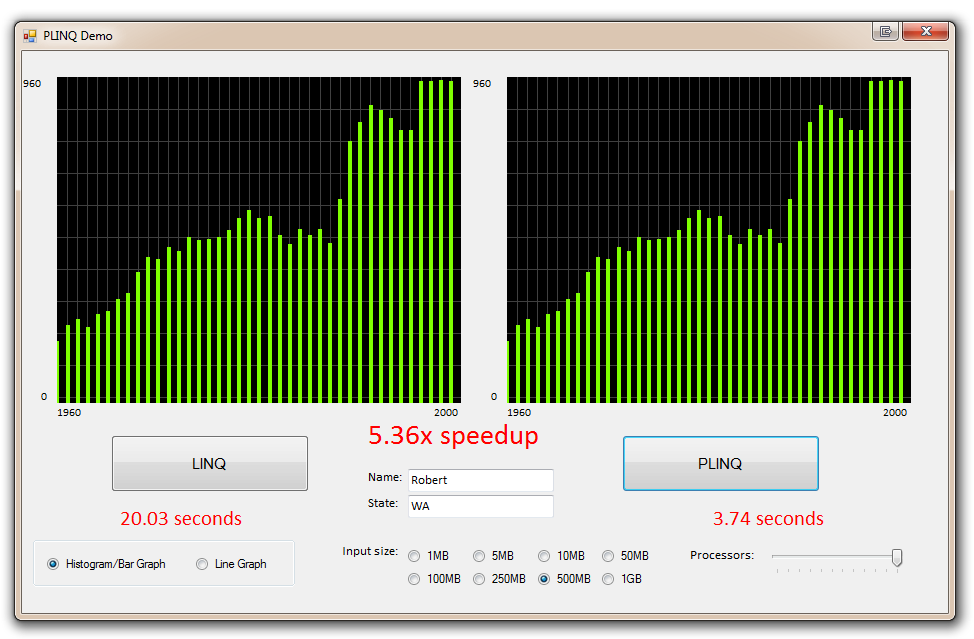Select the 5MB input size

point(479,556)
